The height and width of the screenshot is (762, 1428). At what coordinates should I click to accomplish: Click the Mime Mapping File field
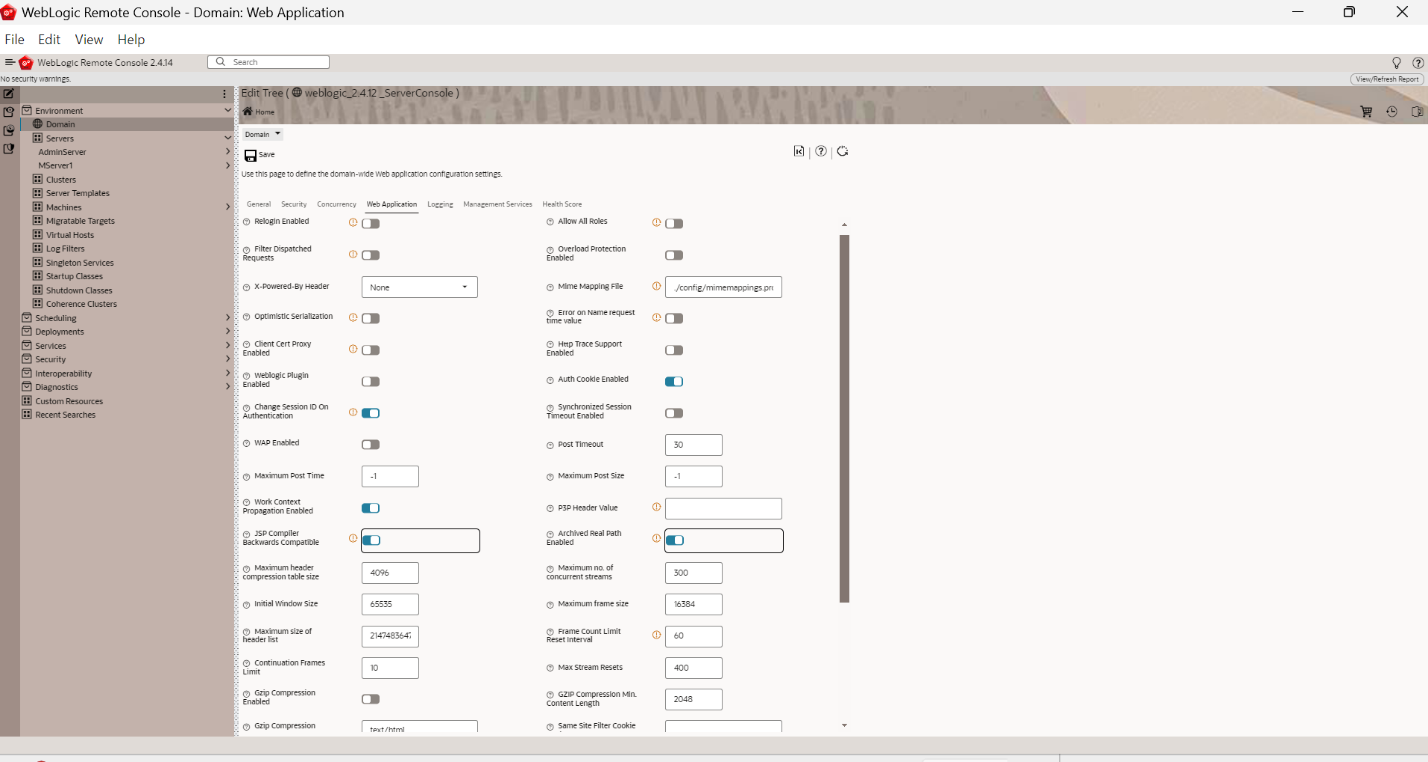click(x=723, y=287)
